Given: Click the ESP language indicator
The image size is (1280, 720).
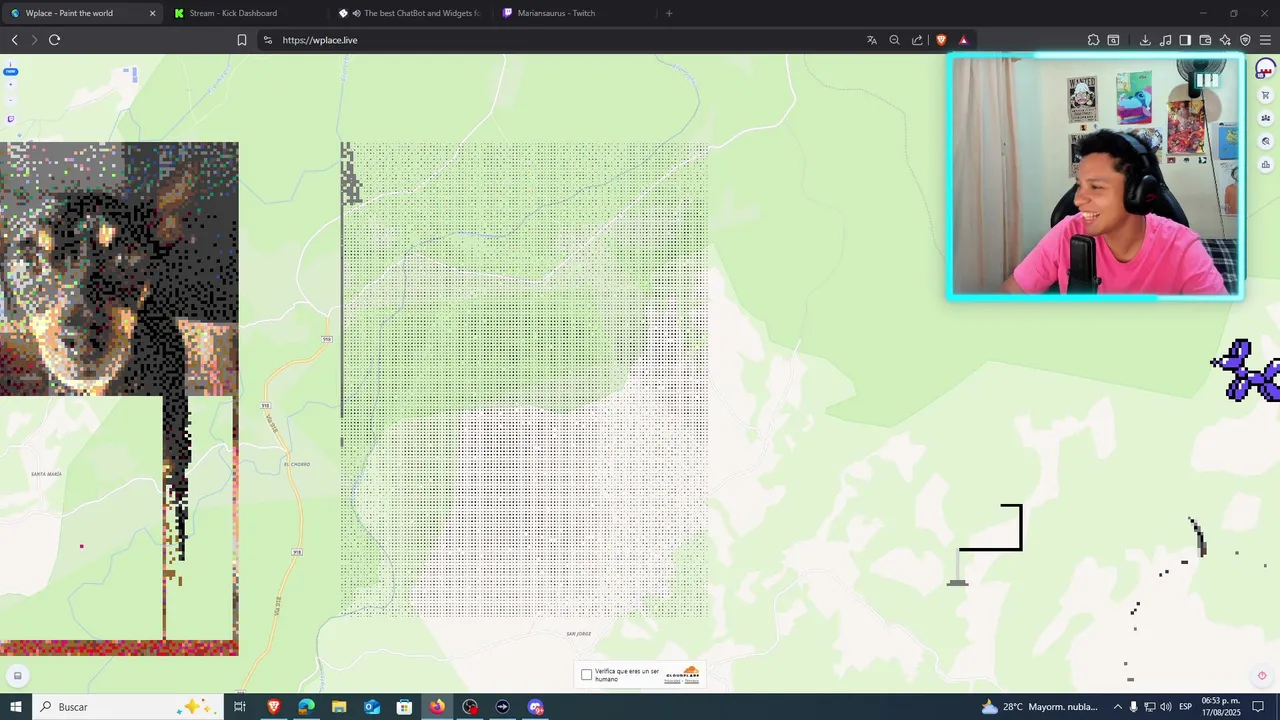Looking at the screenshot, I should pos(1186,707).
